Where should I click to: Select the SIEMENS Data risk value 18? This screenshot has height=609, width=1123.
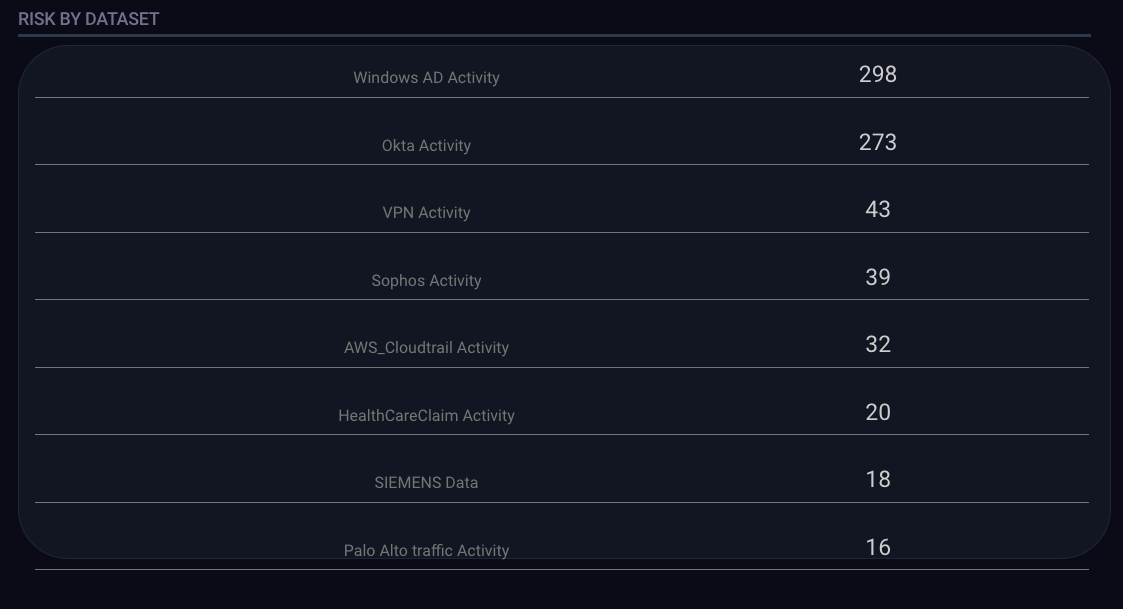click(877, 480)
